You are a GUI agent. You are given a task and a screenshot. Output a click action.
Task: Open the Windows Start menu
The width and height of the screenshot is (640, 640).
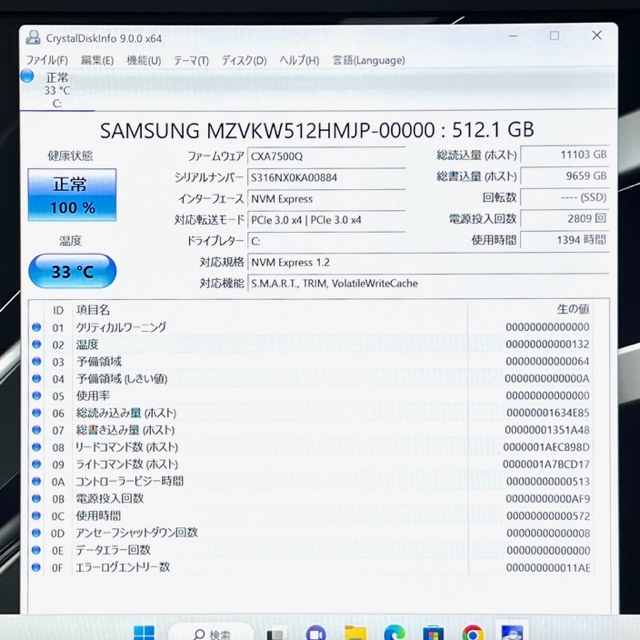coord(144,633)
